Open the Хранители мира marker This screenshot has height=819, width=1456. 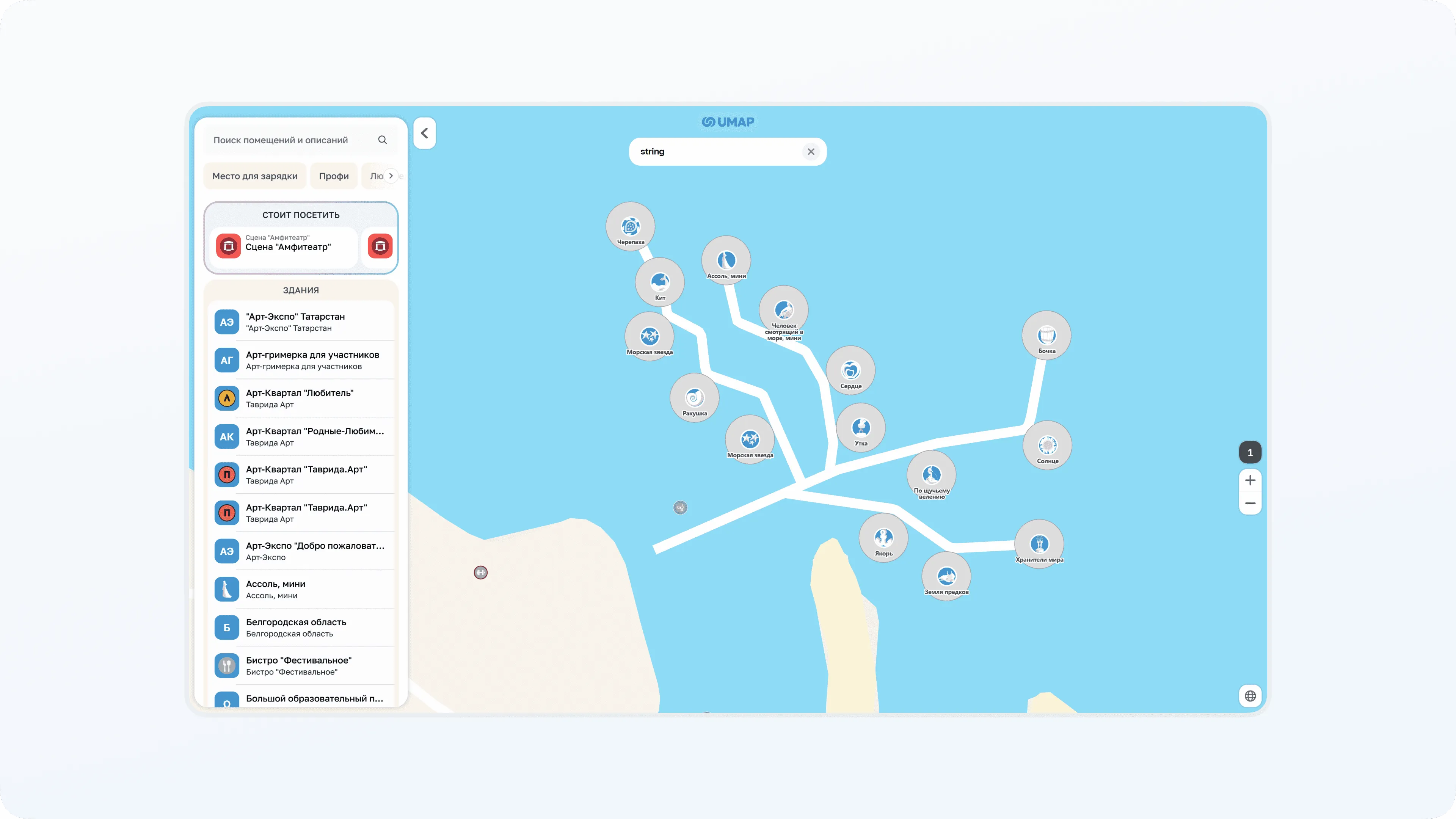(1039, 544)
